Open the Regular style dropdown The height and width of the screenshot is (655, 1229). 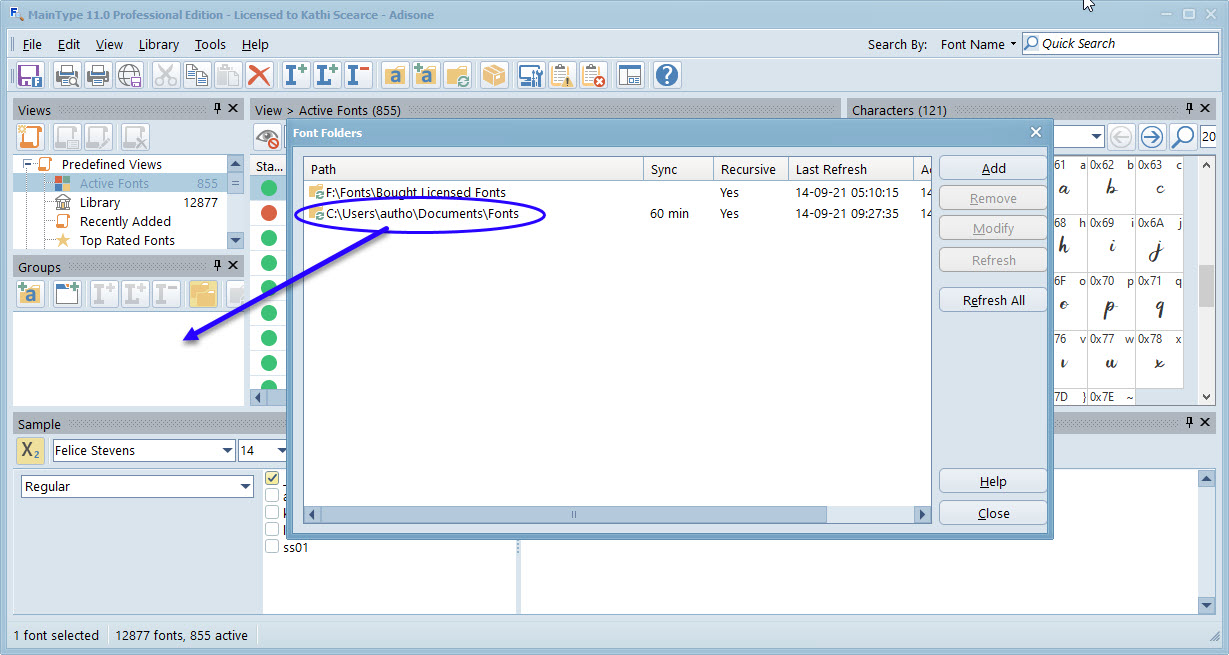click(246, 487)
